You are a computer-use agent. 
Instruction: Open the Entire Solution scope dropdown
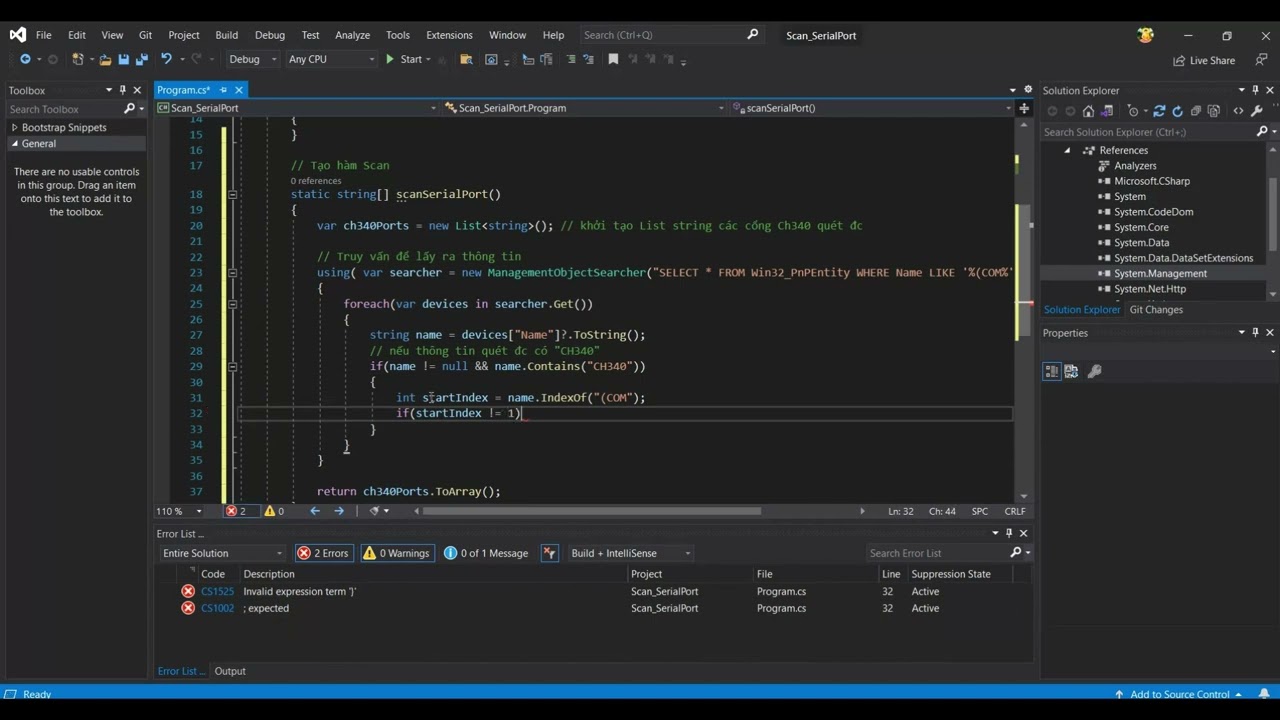223,553
